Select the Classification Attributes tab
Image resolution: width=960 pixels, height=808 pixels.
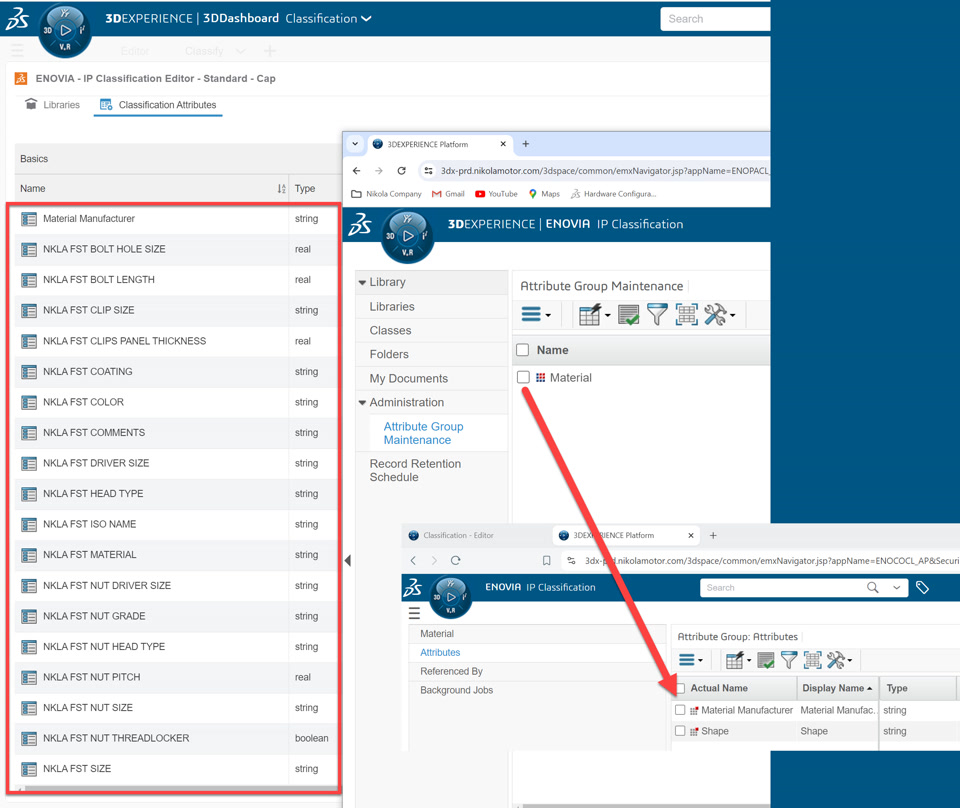tap(158, 105)
